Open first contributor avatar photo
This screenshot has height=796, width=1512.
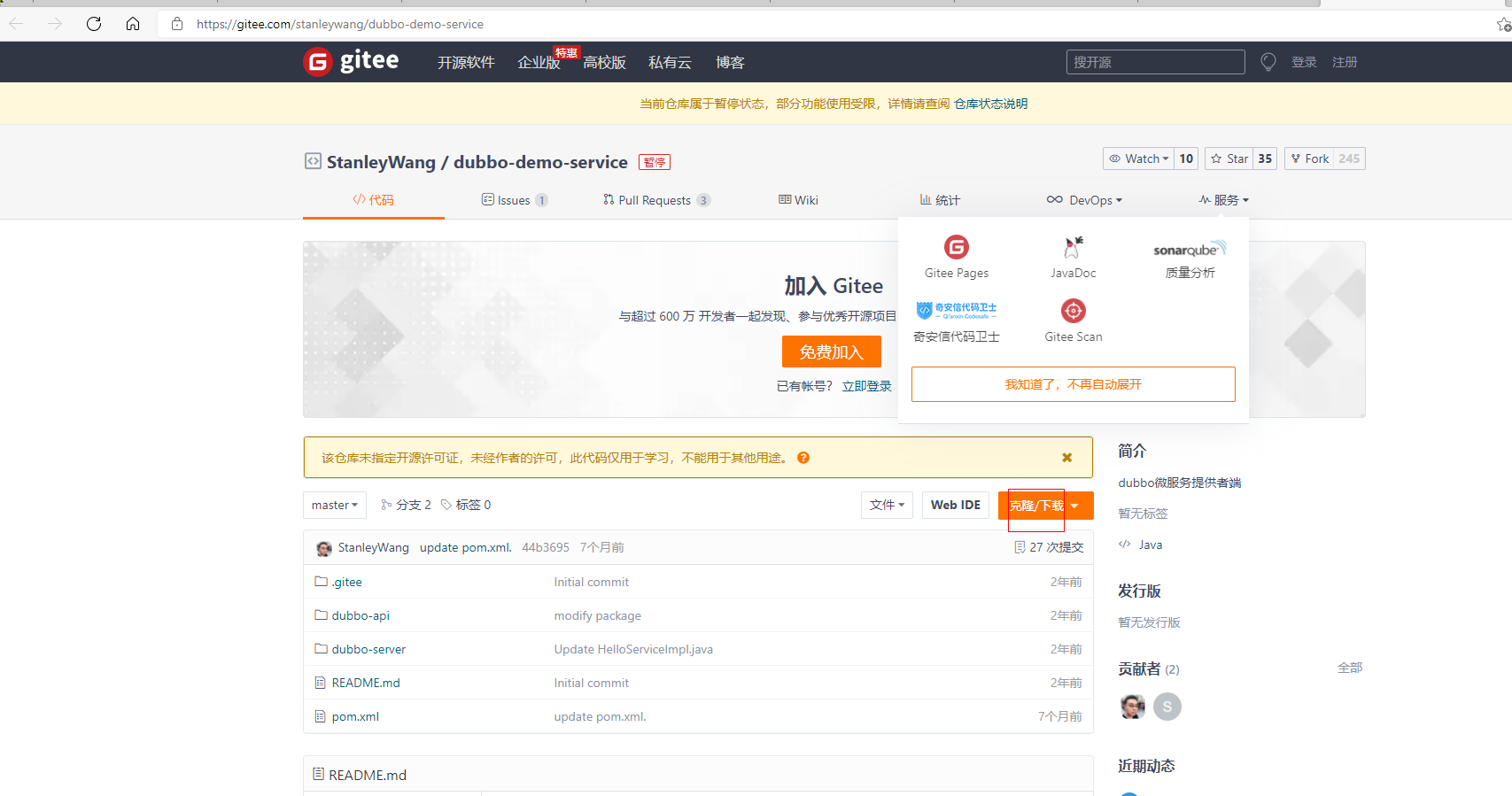[x=1133, y=707]
